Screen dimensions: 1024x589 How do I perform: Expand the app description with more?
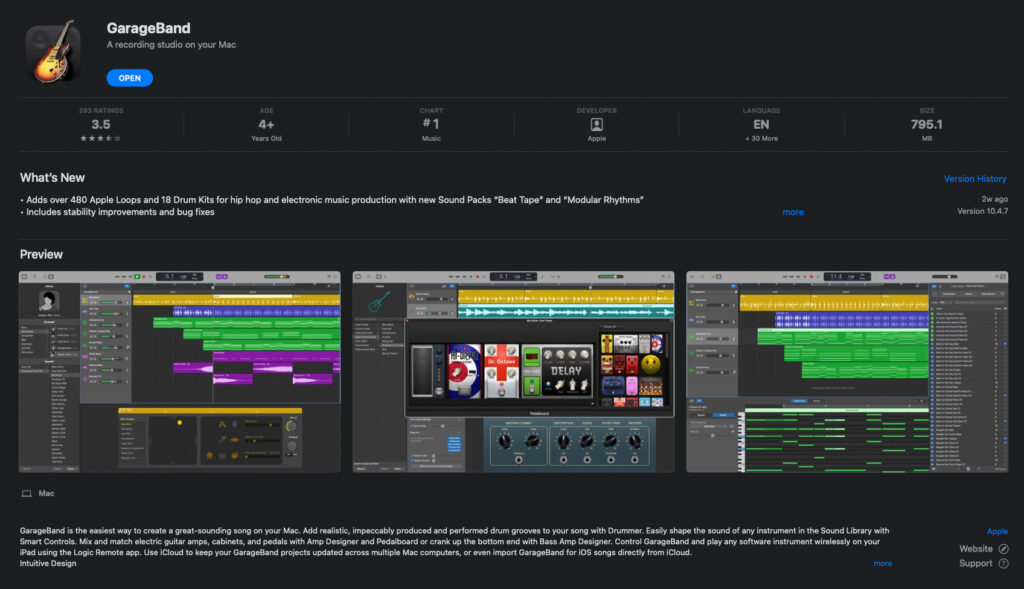tap(882, 564)
